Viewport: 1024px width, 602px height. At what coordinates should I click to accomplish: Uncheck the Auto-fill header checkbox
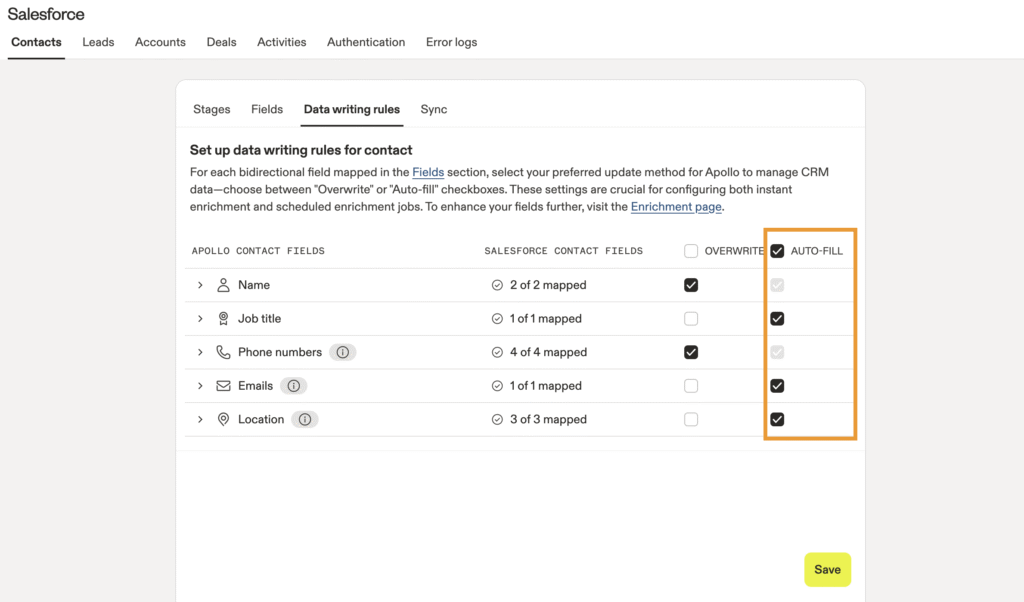pyautogui.click(x=777, y=251)
